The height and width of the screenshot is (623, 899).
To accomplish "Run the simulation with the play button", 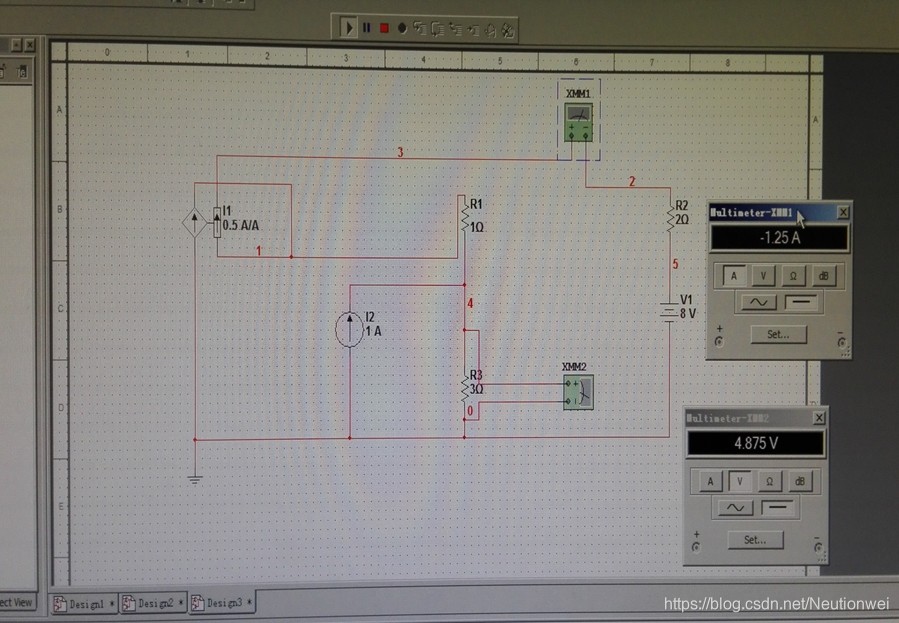I will tap(348, 28).
